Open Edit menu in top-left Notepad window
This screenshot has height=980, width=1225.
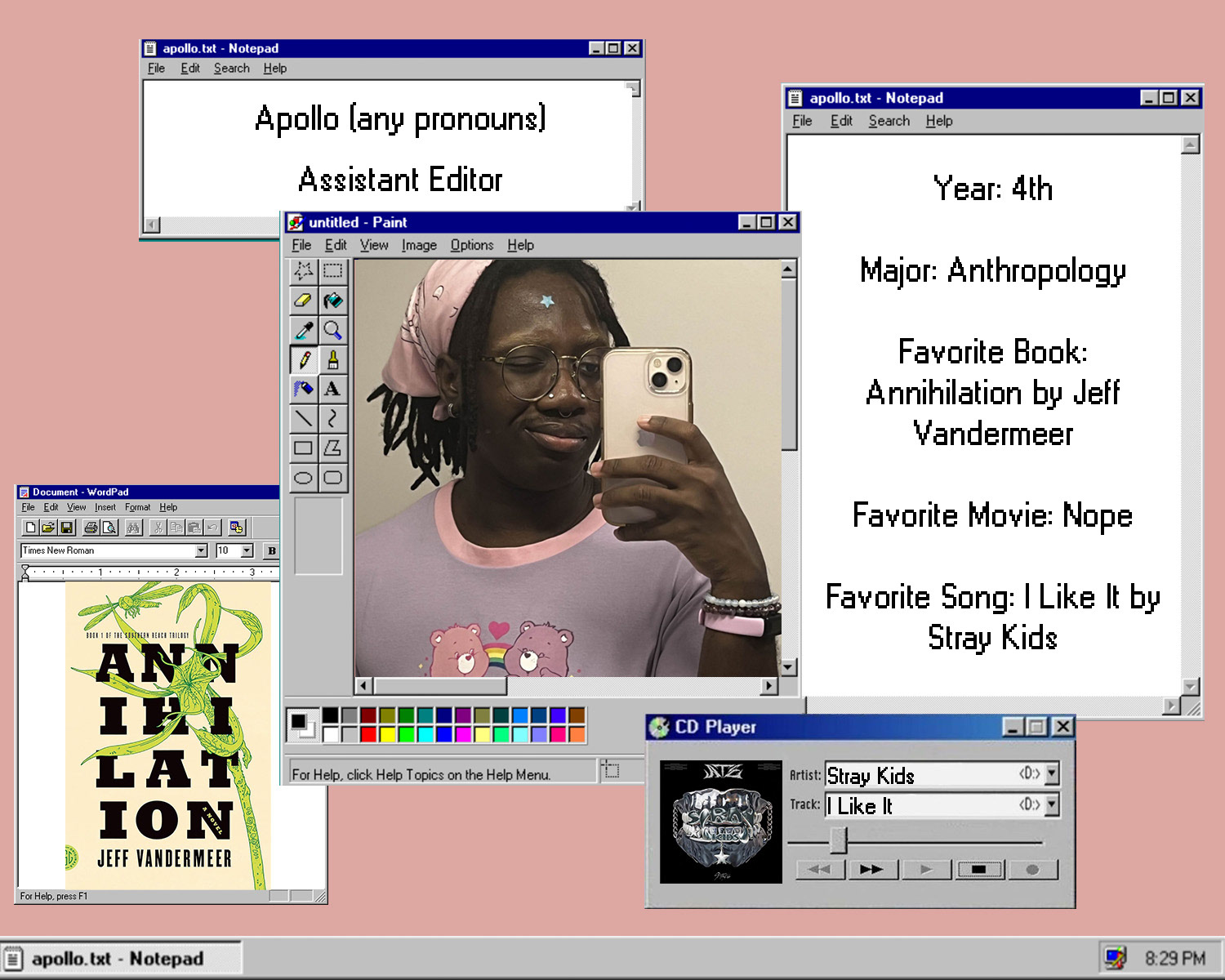[x=190, y=69]
